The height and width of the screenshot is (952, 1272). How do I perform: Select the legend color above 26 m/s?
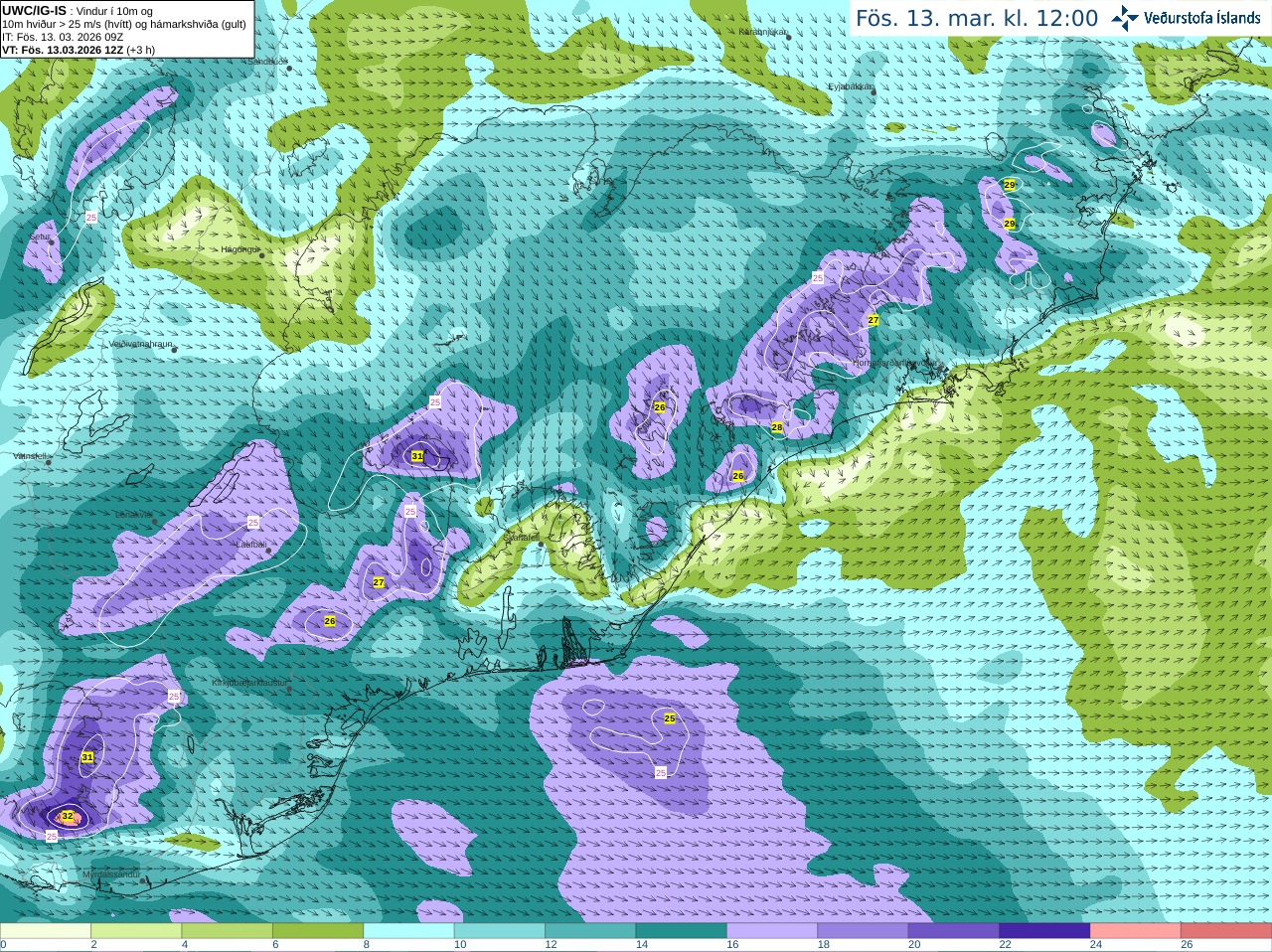click(x=1226, y=931)
